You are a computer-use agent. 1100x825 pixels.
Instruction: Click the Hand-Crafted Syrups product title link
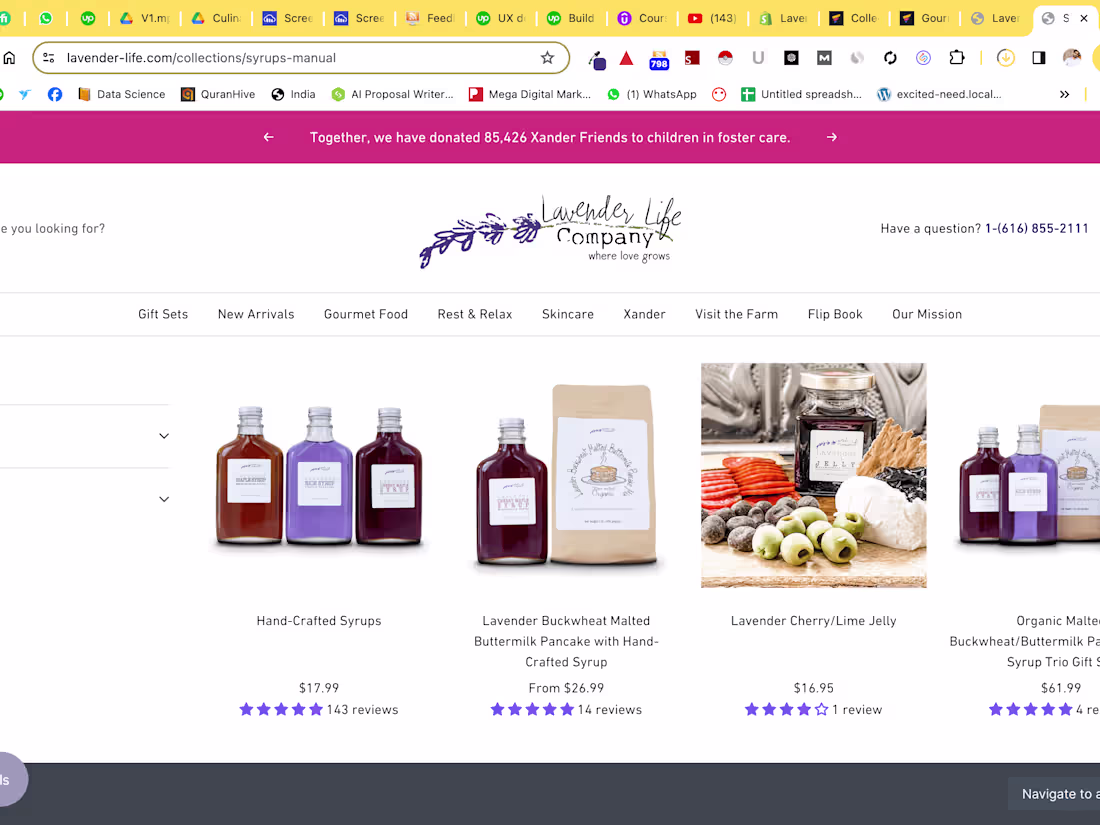[318, 620]
